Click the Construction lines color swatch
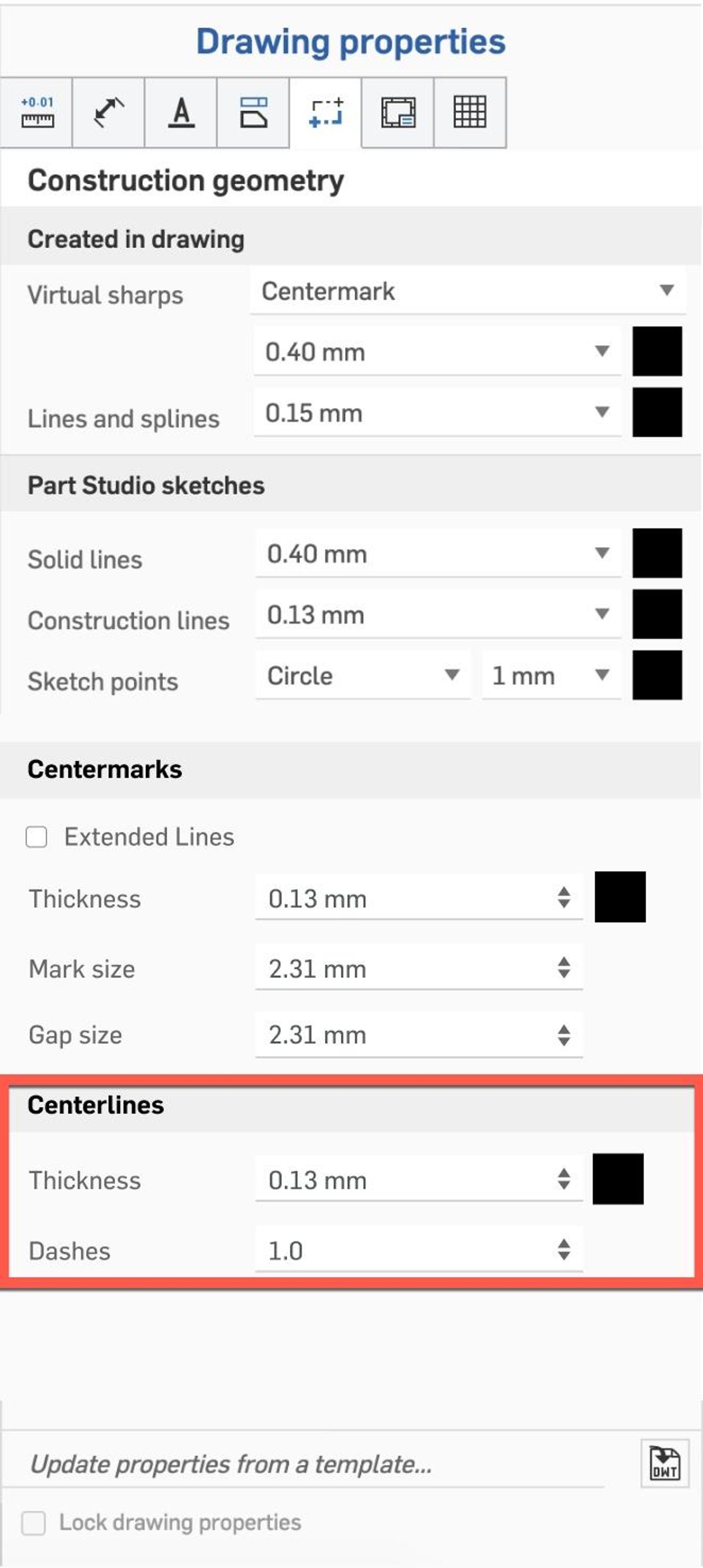Viewport: 703px width, 1568px height. [x=657, y=614]
